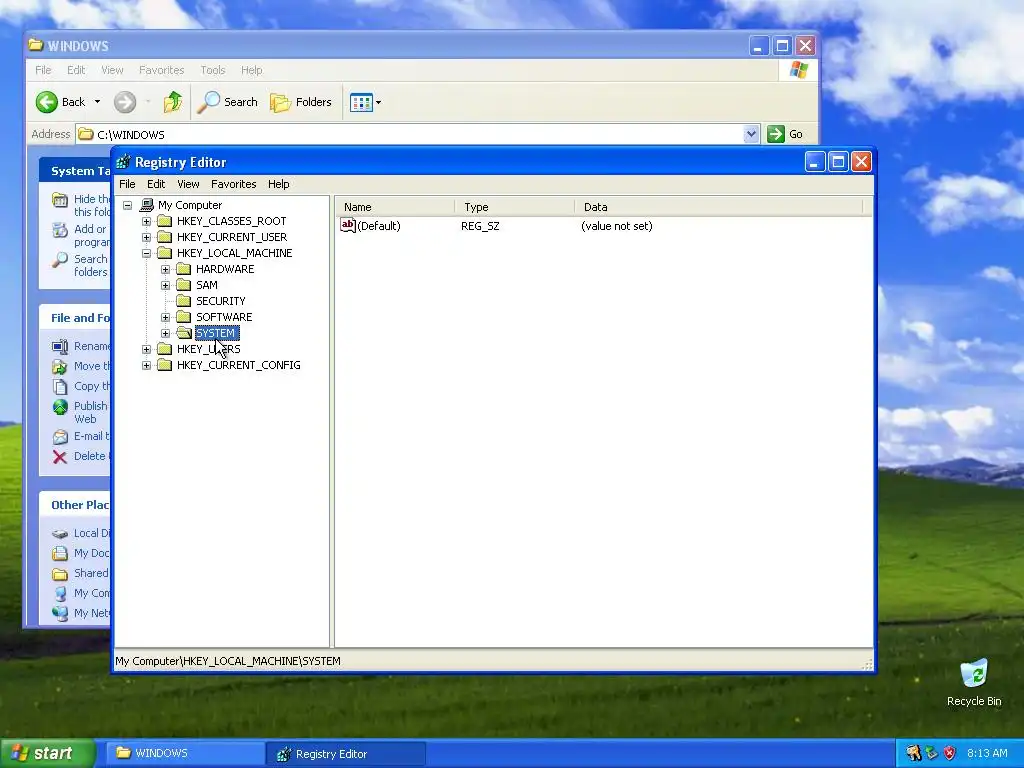This screenshot has width=1024, height=768.
Task: Expand the HKEY_CURRENT_USER key
Action: point(146,237)
